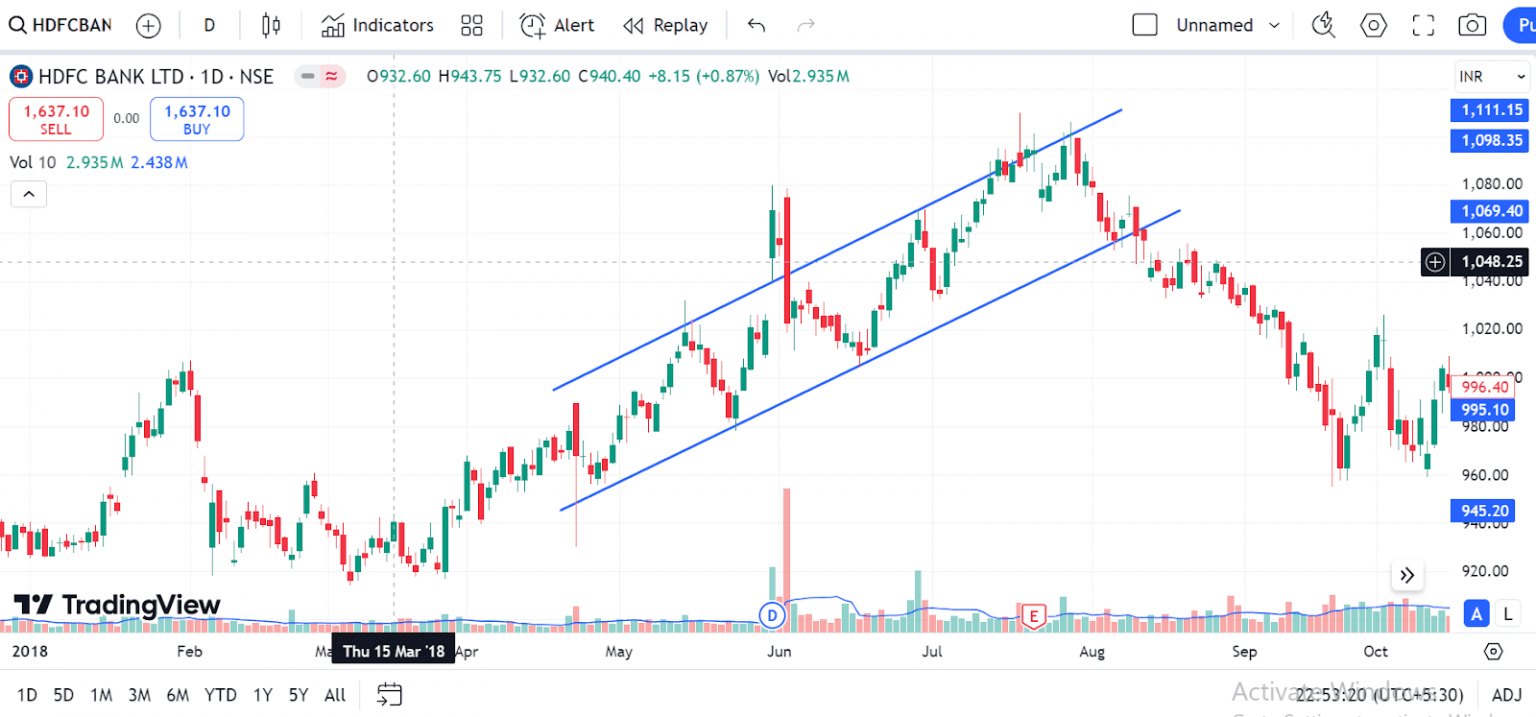The width and height of the screenshot is (1536, 717).
Task: Disable the A auto-scale toggle
Action: tap(1476, 613)
